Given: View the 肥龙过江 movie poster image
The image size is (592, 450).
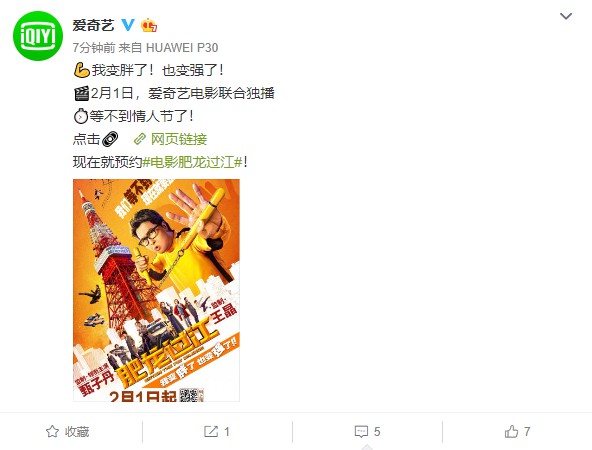Looking at the screenshot, I should click(156, 290).
